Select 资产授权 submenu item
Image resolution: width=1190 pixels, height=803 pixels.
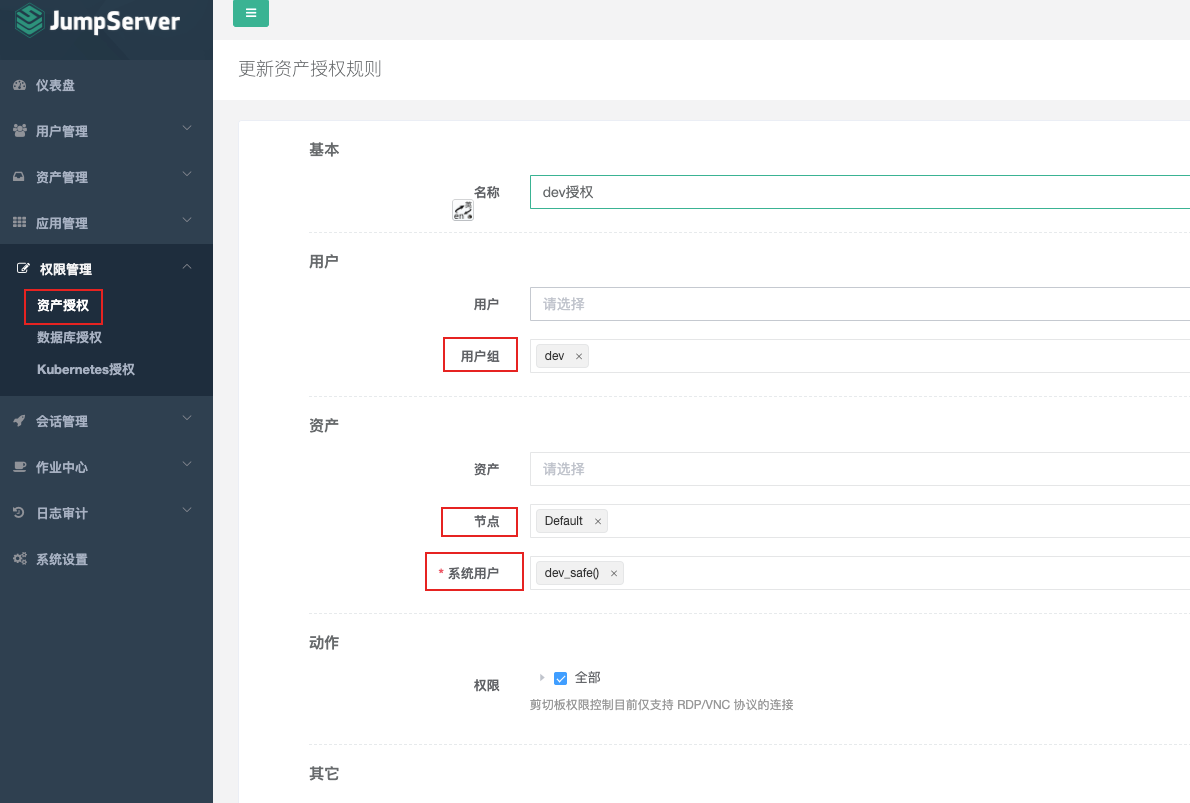tap(63, 306)
